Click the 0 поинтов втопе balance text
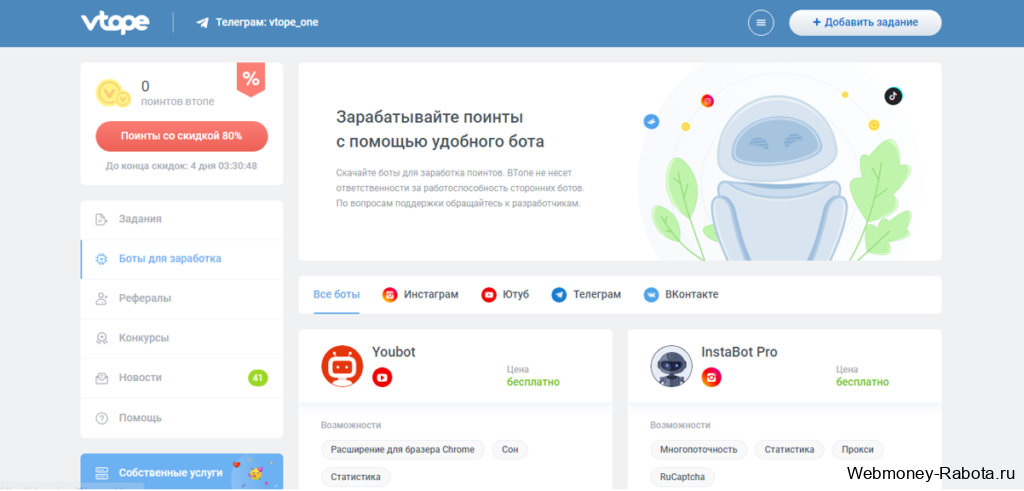The image size is (1024, 491). click(x=178, y=93)
